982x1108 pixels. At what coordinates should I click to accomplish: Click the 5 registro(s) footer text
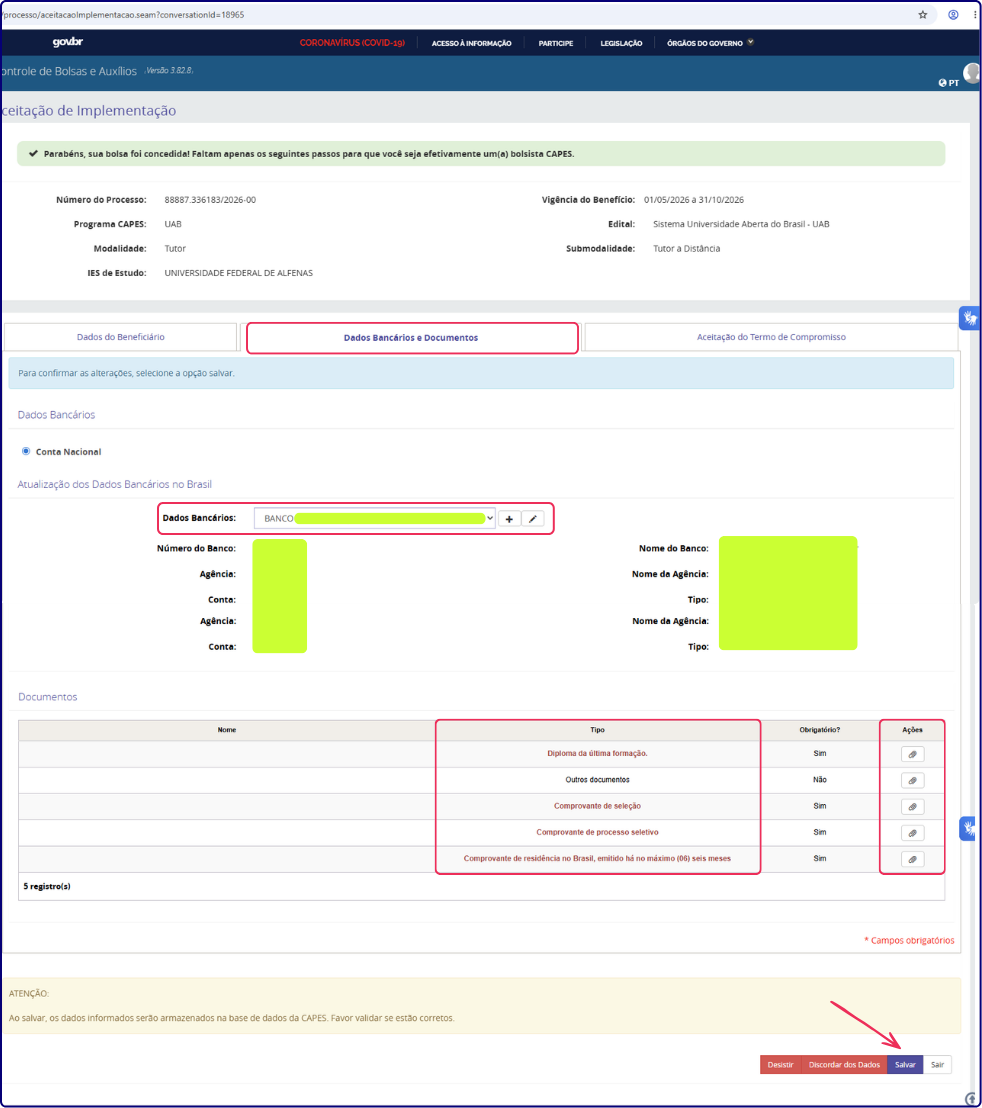(x=47, y=886)
